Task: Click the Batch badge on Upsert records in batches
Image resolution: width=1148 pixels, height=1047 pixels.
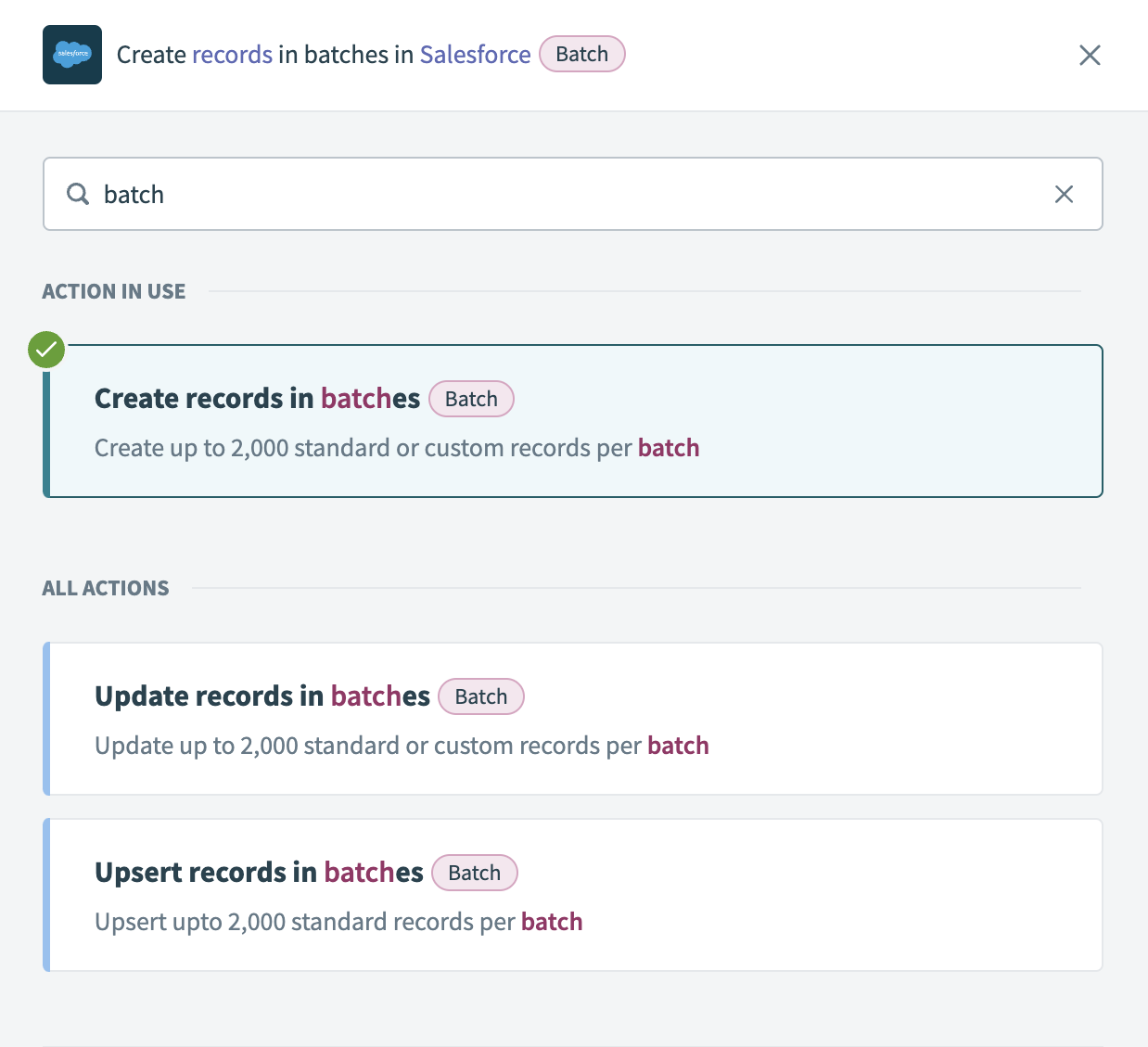Action: (474, 873)
